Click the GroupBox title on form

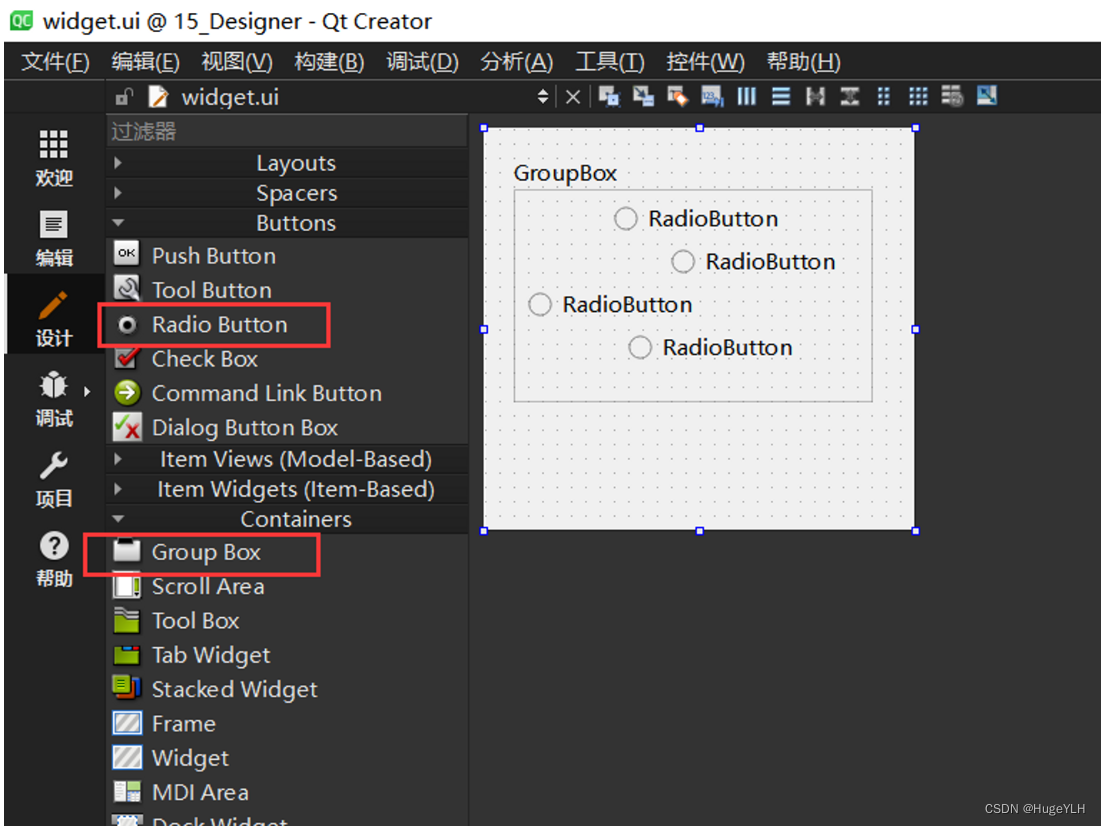point(565,173)
